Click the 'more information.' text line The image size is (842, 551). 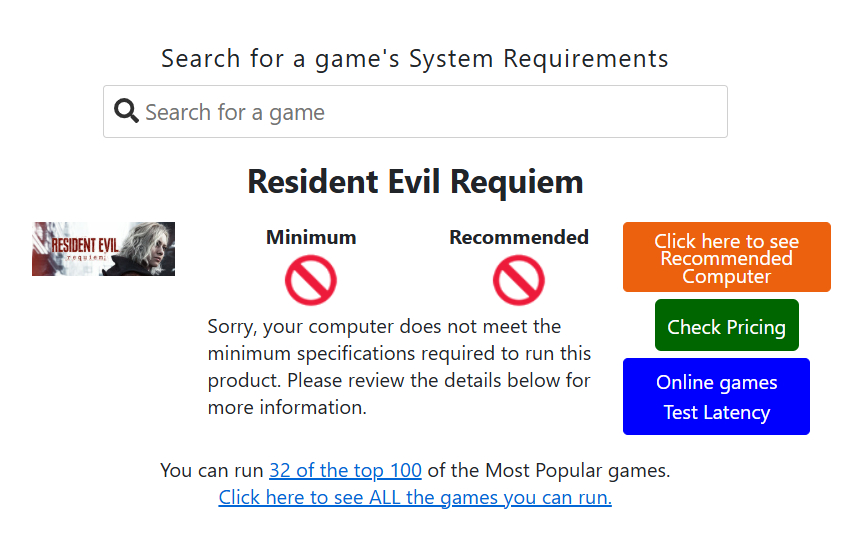(x=287, y=407)
